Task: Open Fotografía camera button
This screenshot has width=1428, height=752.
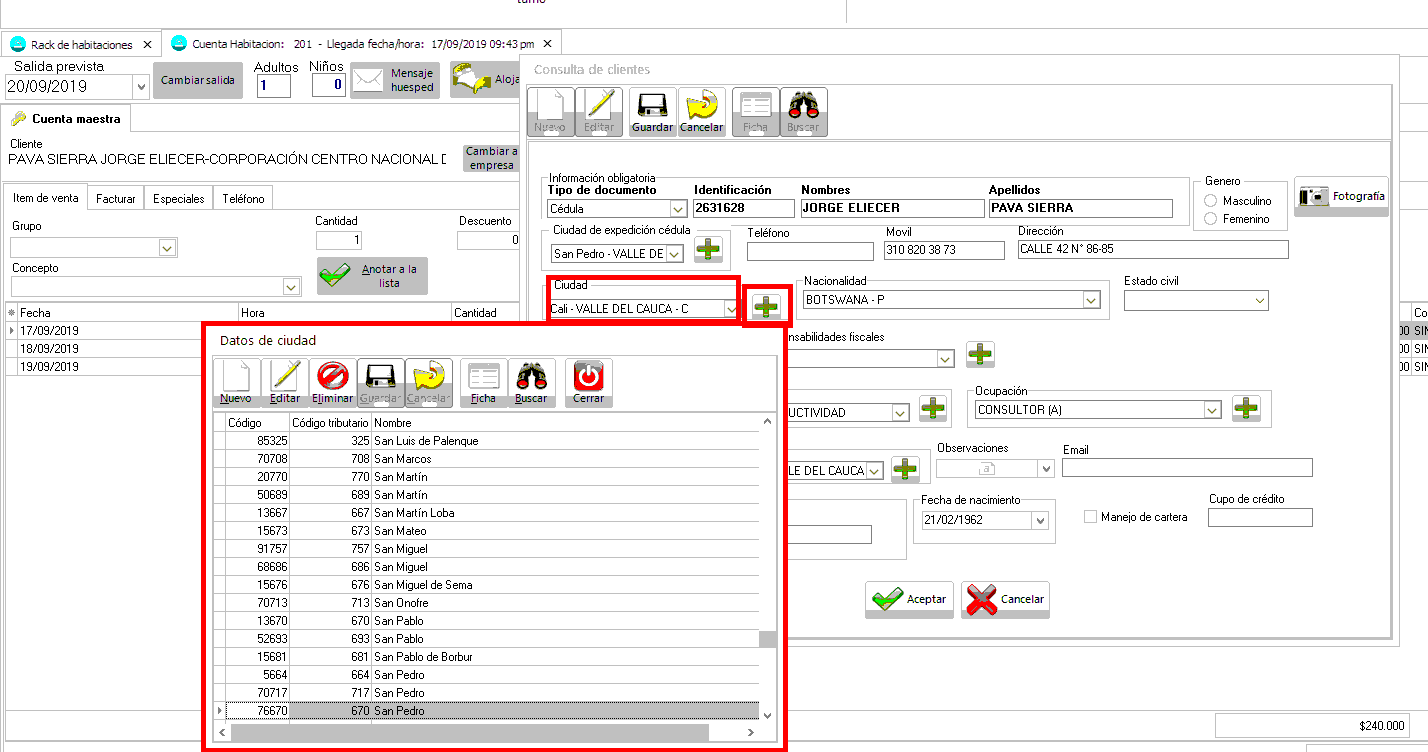Action: pyautogui.click(x=1341, y=196)
